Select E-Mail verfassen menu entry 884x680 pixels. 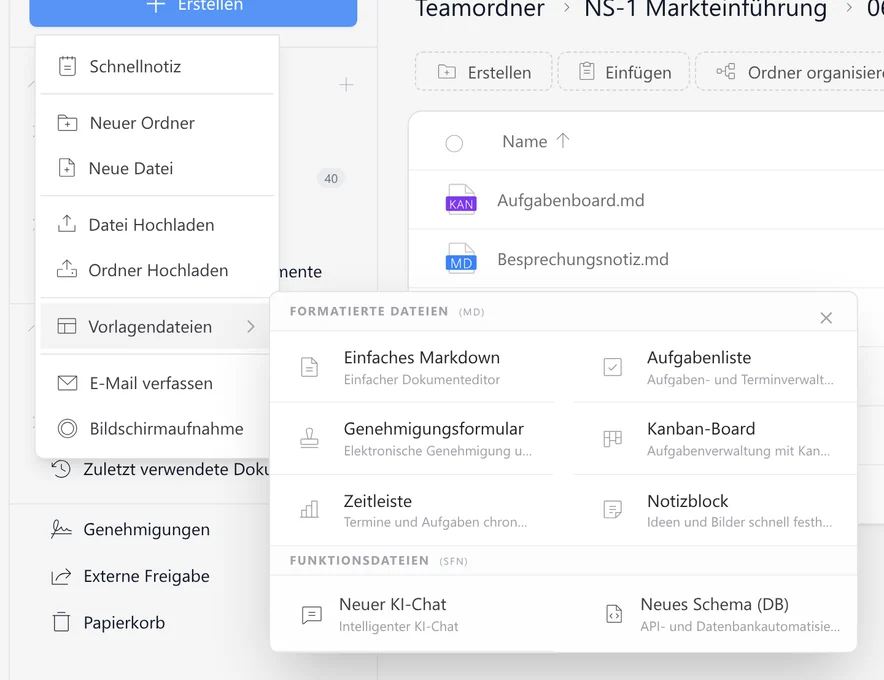(157, 383)
